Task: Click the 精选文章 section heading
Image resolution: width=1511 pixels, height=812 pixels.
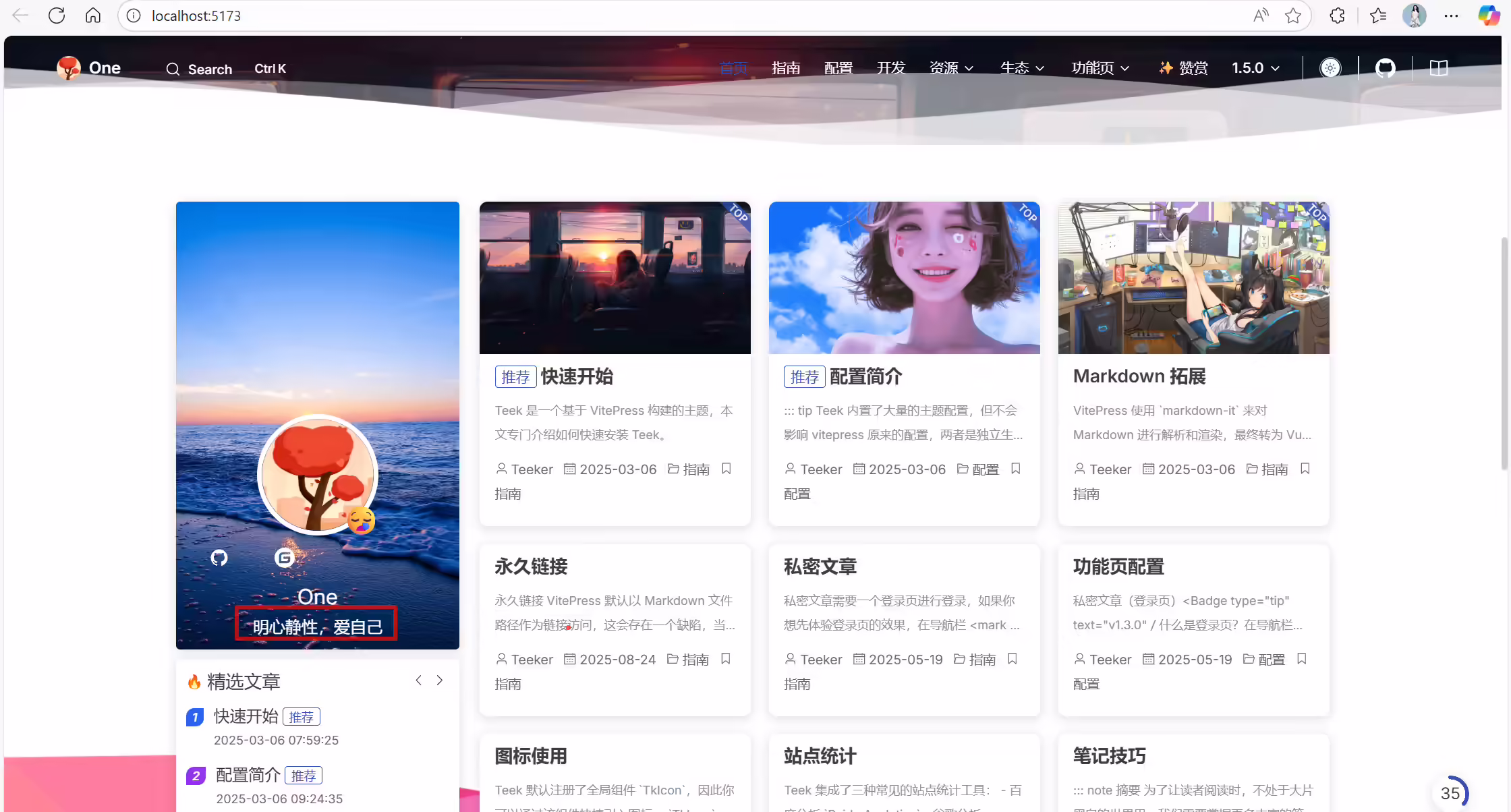Action: (244, 682)
